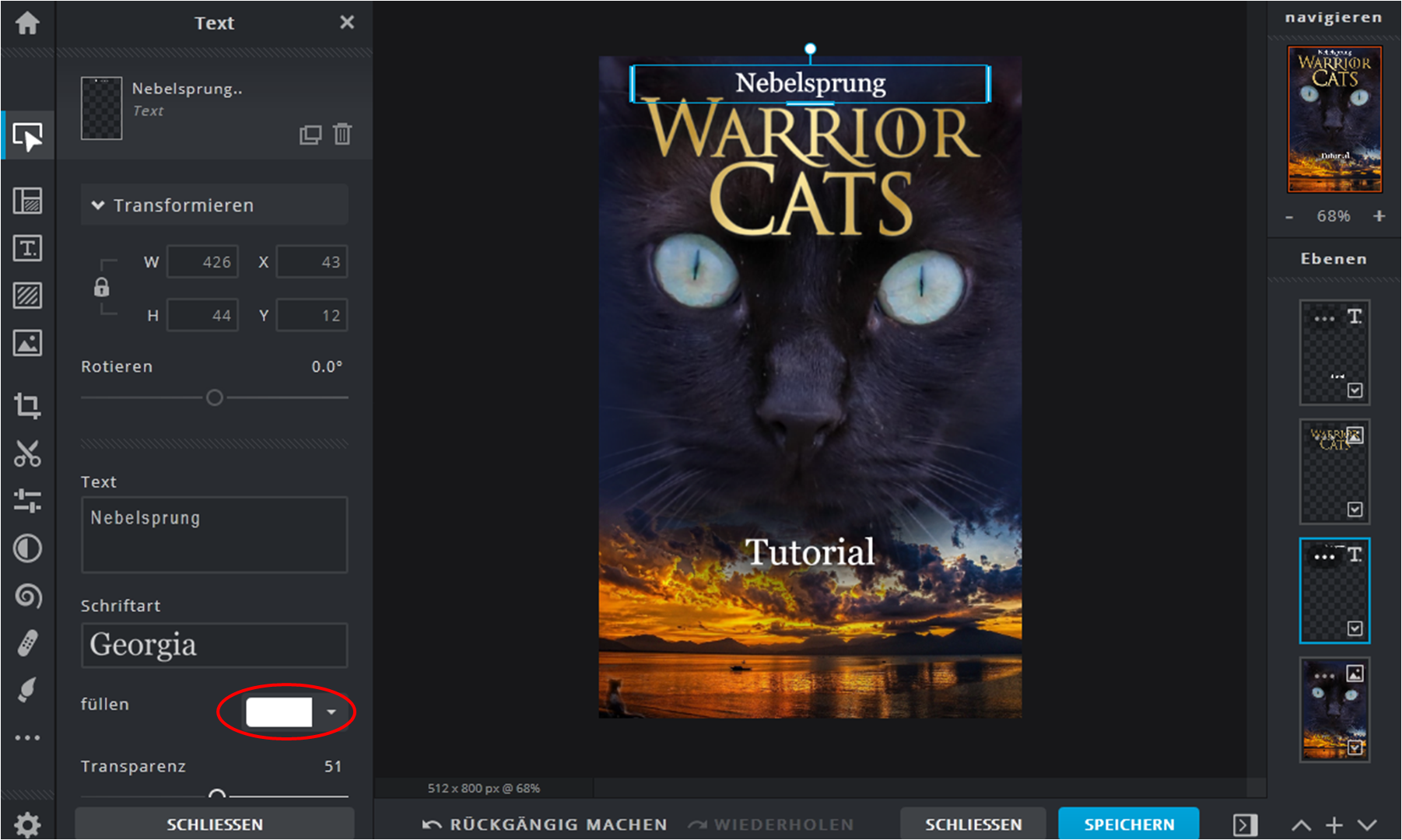
Task: Toggle visibility of Warrior Cats logo layer
Action: point(1355,509)
